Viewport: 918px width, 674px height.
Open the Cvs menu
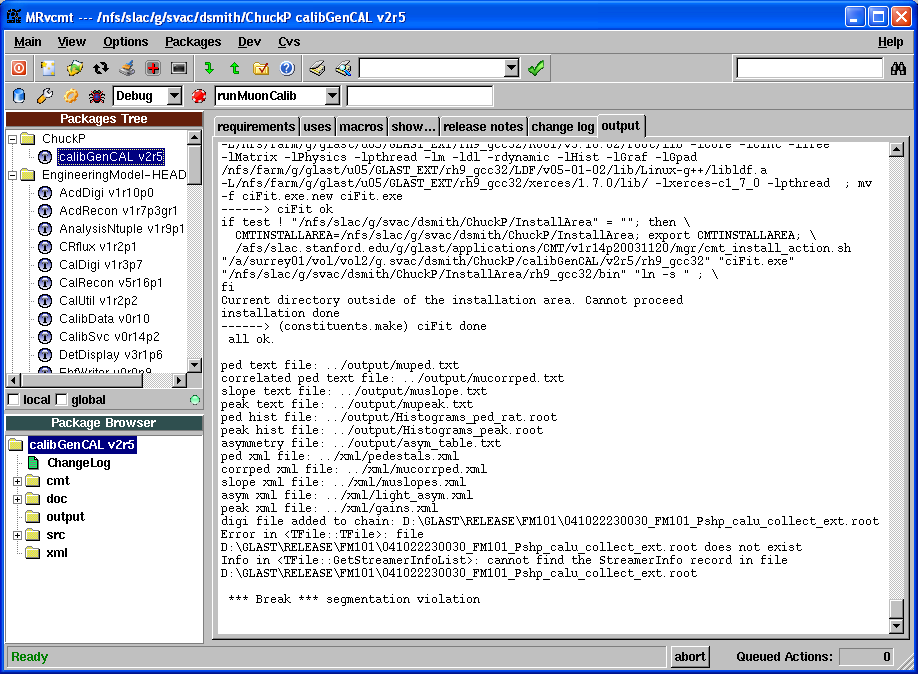click(x=289, y=42)
